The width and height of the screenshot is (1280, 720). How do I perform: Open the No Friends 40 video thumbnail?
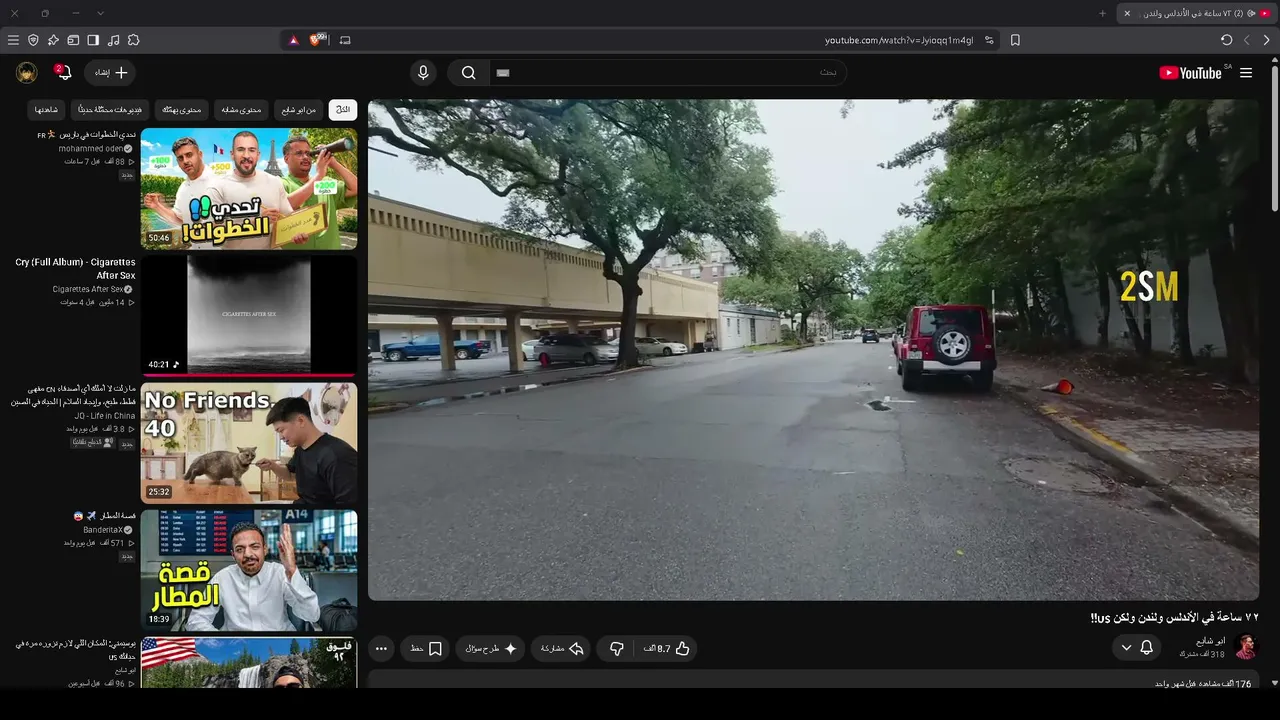point(249,443)
